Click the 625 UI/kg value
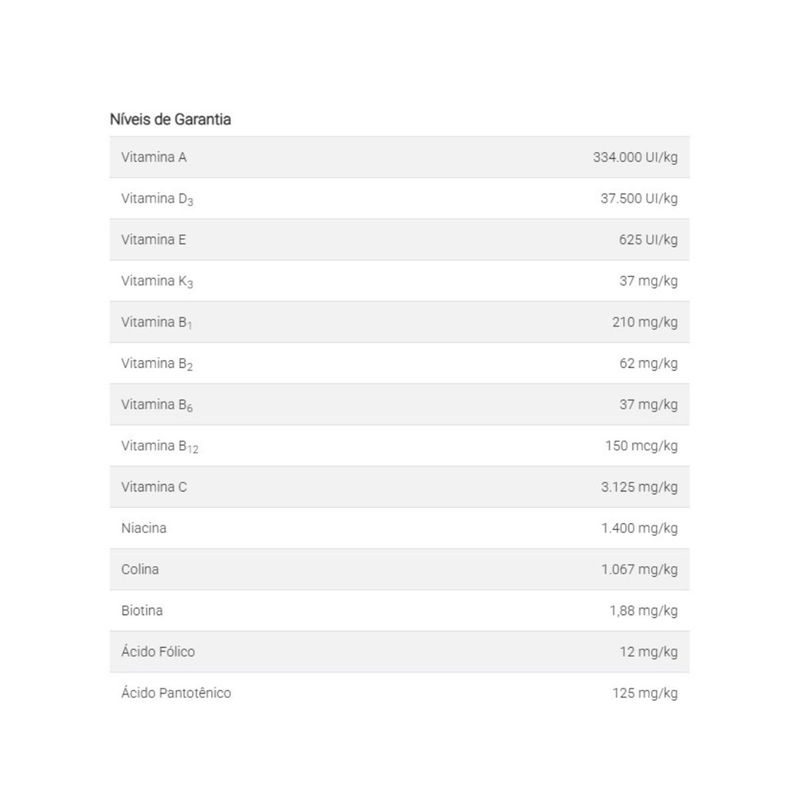The height and width of the screenshot is (800, 800). tap(648, 240)
